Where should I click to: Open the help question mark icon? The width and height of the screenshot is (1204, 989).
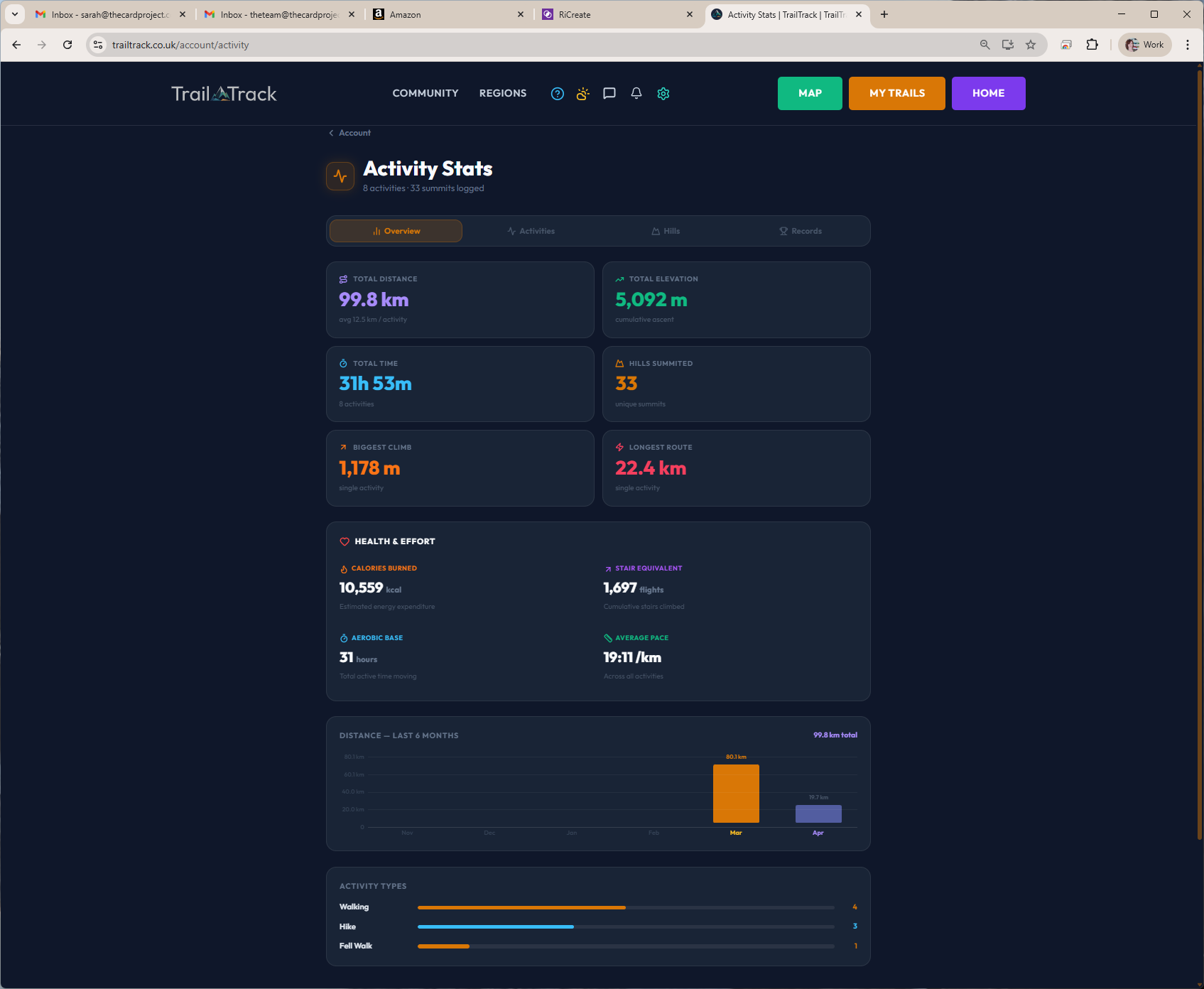tap(558, 94)
